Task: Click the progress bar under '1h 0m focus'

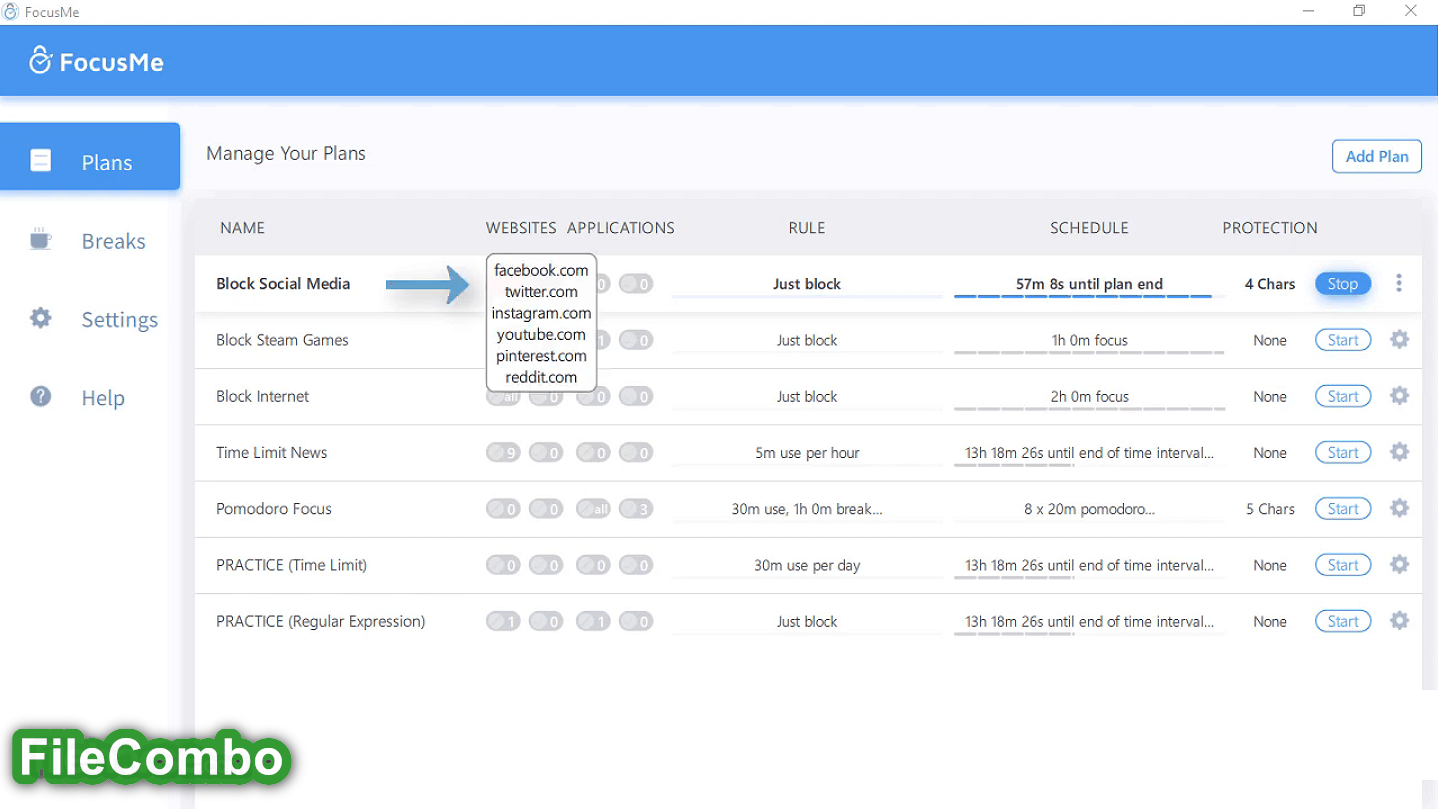Action: (x=1089, y=353)
